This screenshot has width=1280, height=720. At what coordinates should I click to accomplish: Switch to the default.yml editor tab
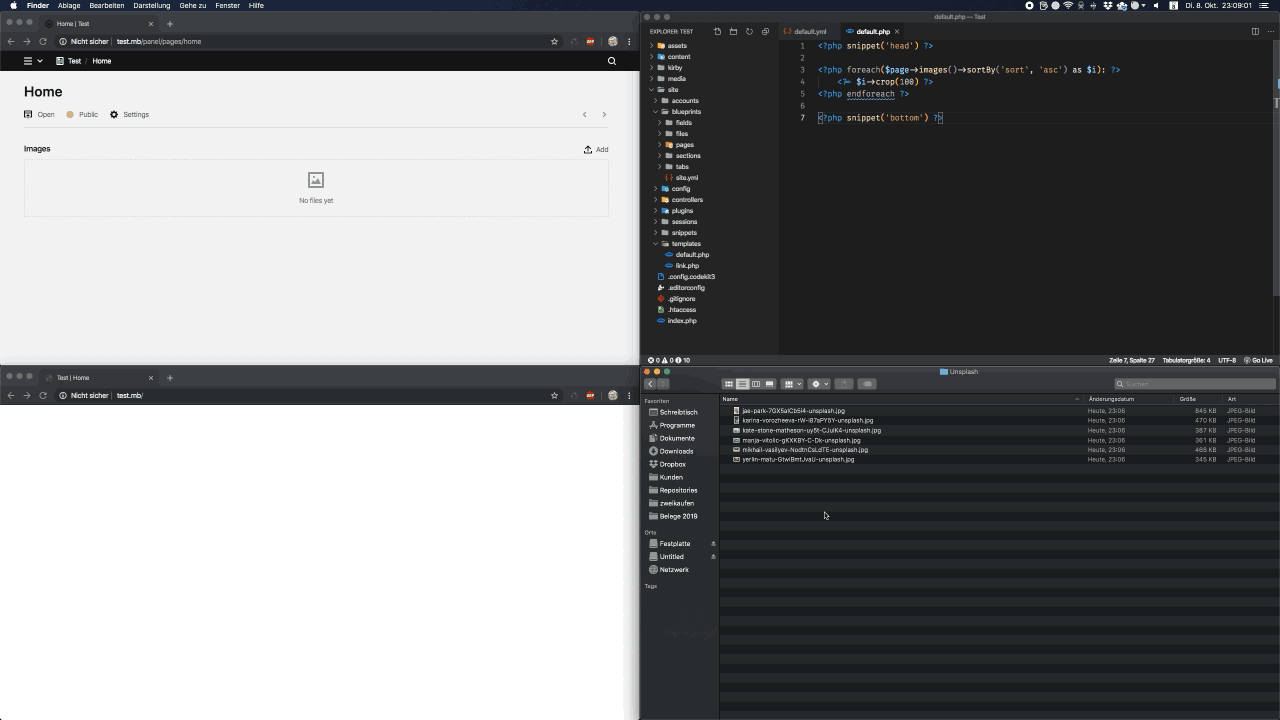point(810,31)
